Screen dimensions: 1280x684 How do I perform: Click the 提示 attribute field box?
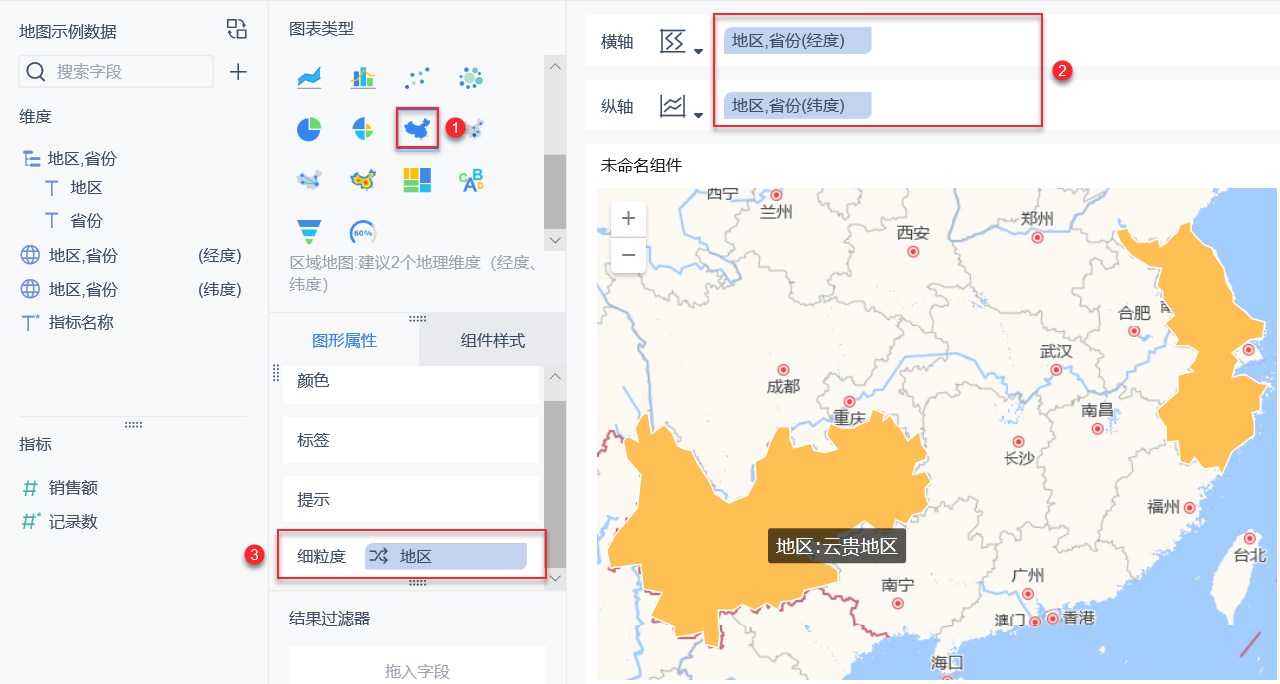[x=411, y=499]
